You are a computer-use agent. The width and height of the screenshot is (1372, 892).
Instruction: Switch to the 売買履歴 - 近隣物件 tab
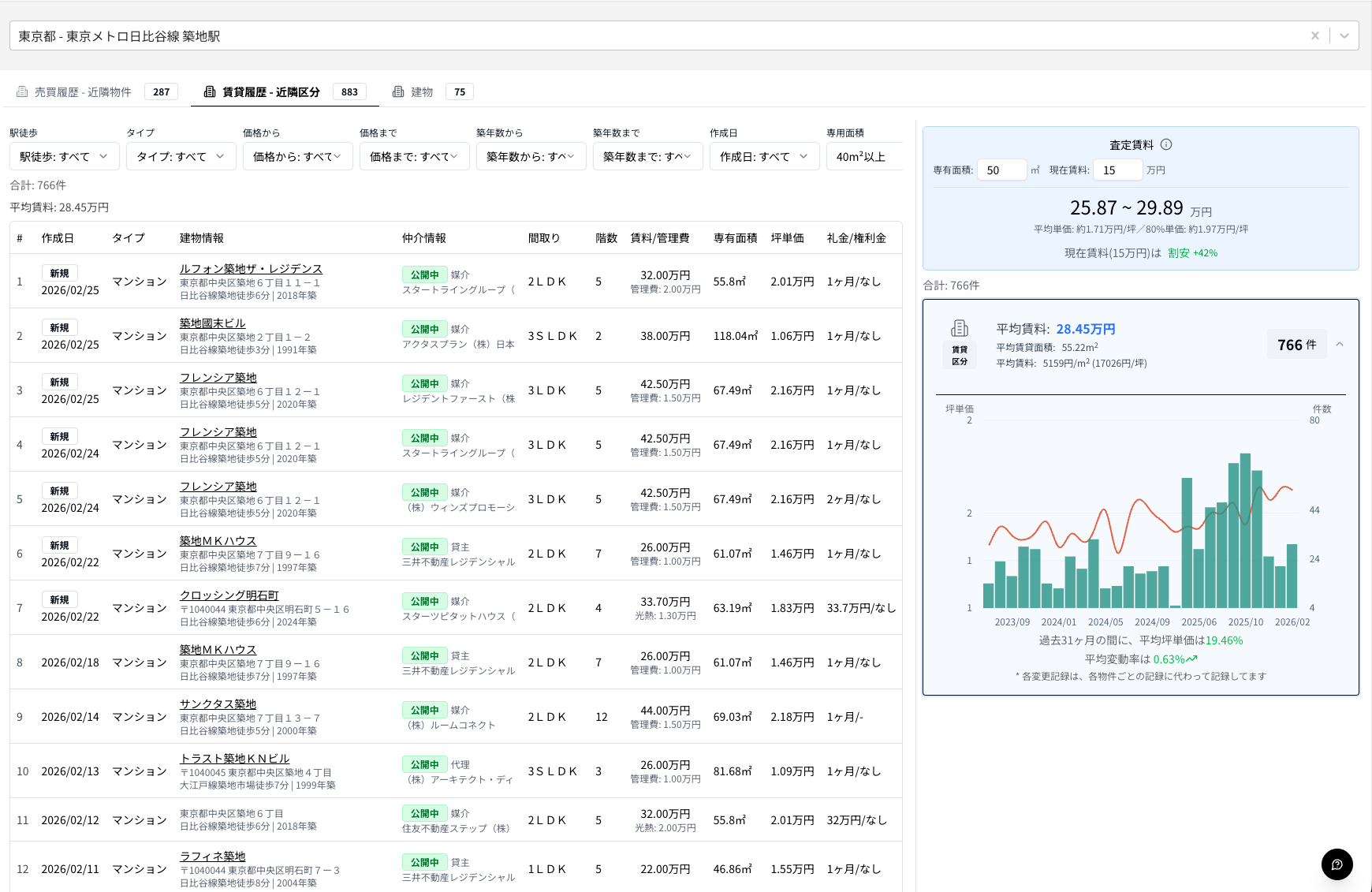[x=83, y=92]
